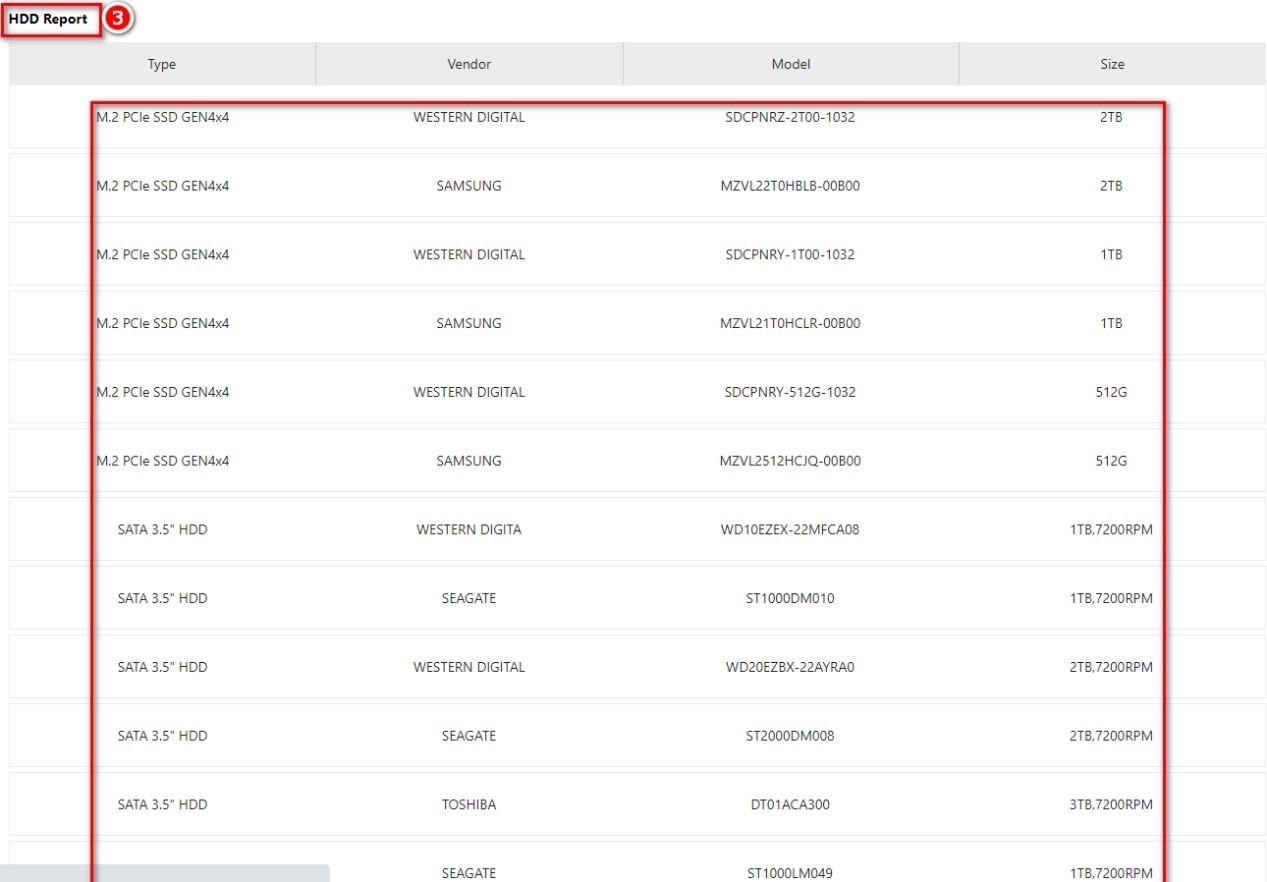Click vendor SAMSUNG in MZVL2512HCJQ-00B00 row

(469, 461)
